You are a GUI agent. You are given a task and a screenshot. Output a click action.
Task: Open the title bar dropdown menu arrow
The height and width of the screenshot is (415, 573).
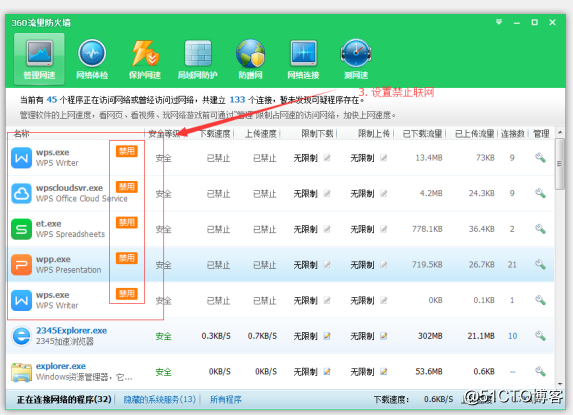(499, 22)
